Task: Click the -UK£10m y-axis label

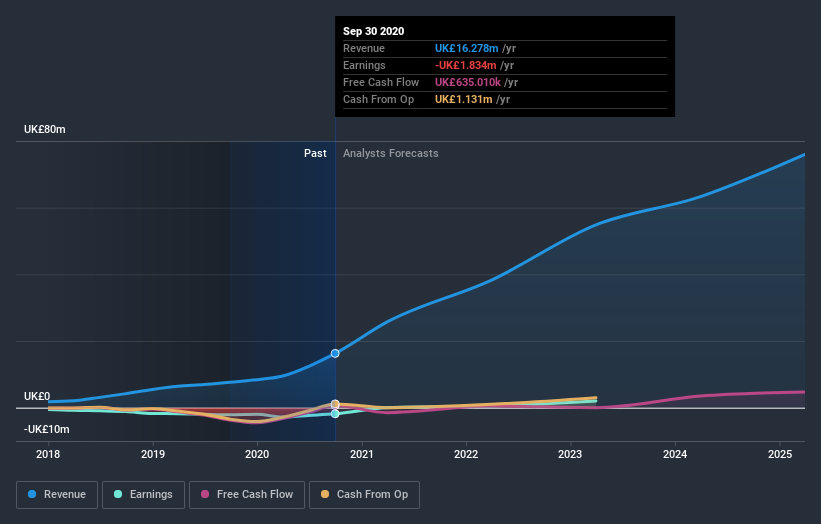Action: pyautogui.click(x=47, y=429)
